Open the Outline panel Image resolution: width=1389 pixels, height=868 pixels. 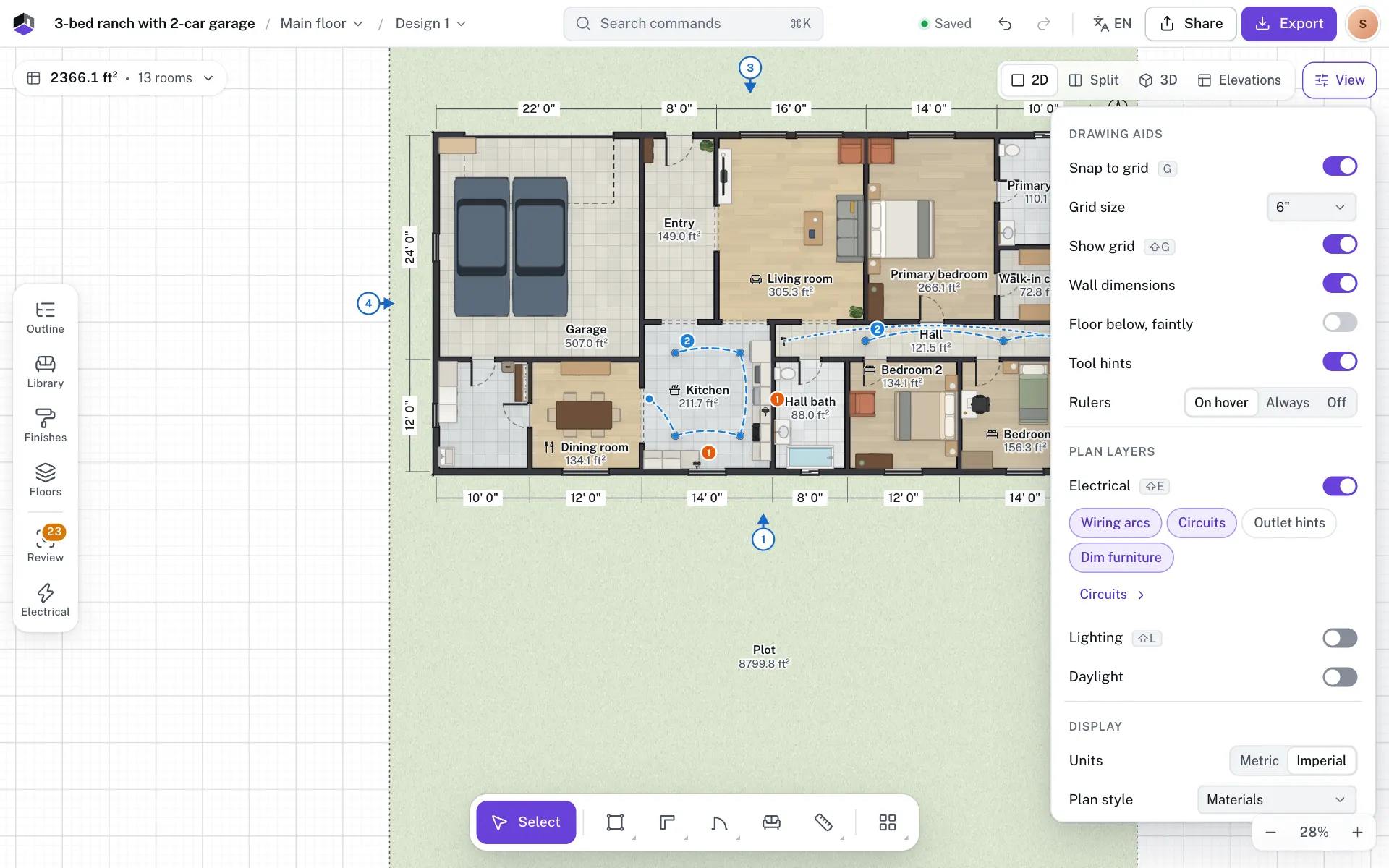45,318
